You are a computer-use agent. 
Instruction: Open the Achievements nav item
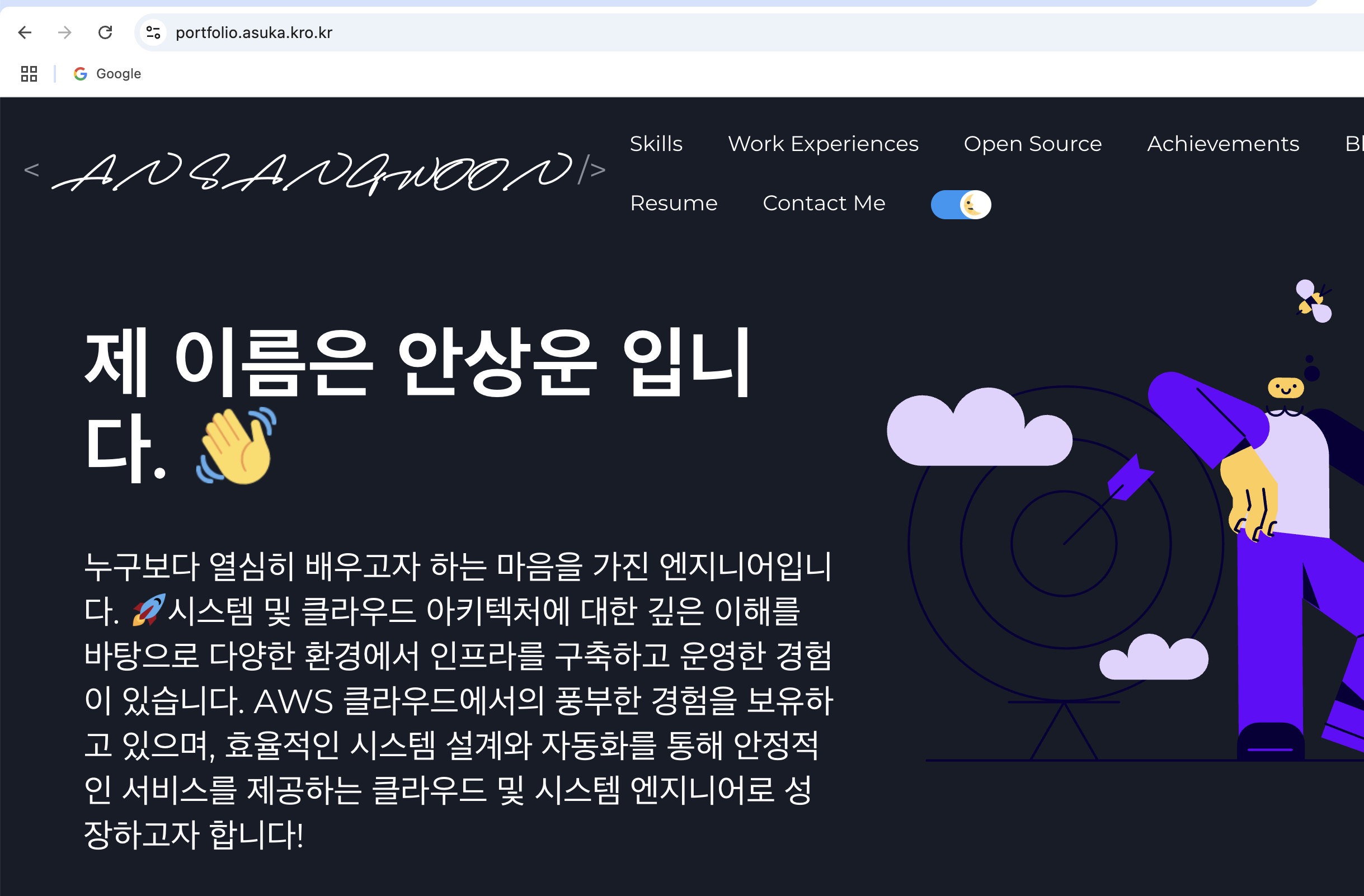click(x=1223, y=144)
